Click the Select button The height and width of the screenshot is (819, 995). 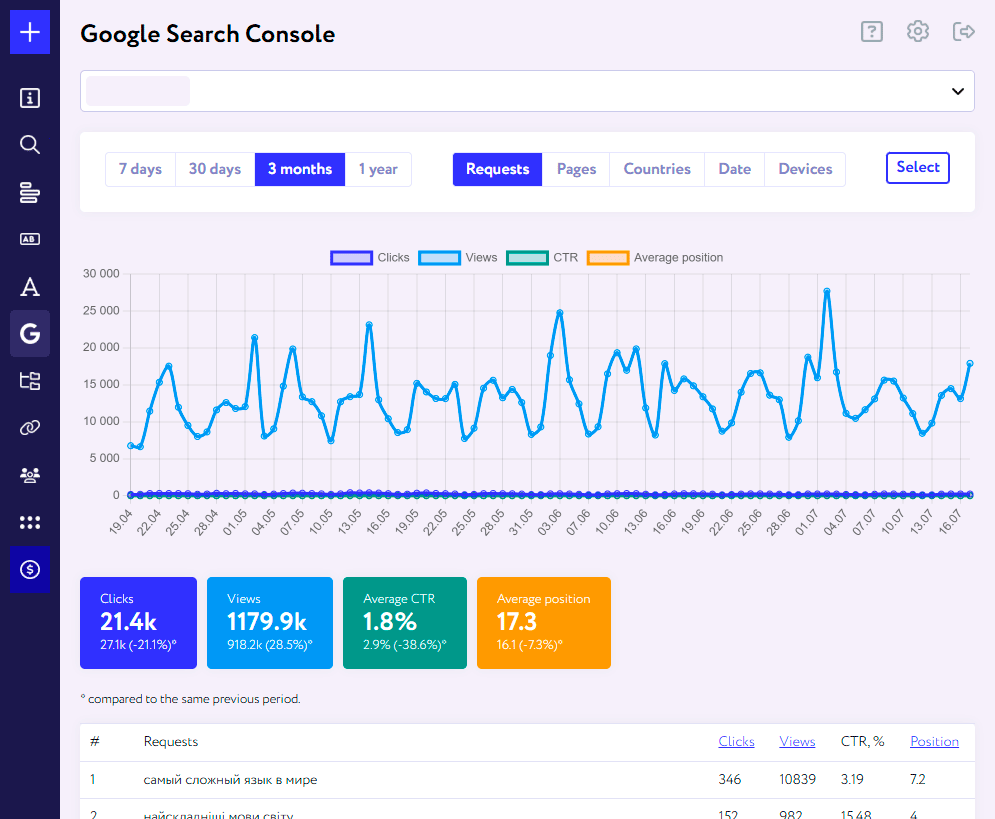coord(918,167)
